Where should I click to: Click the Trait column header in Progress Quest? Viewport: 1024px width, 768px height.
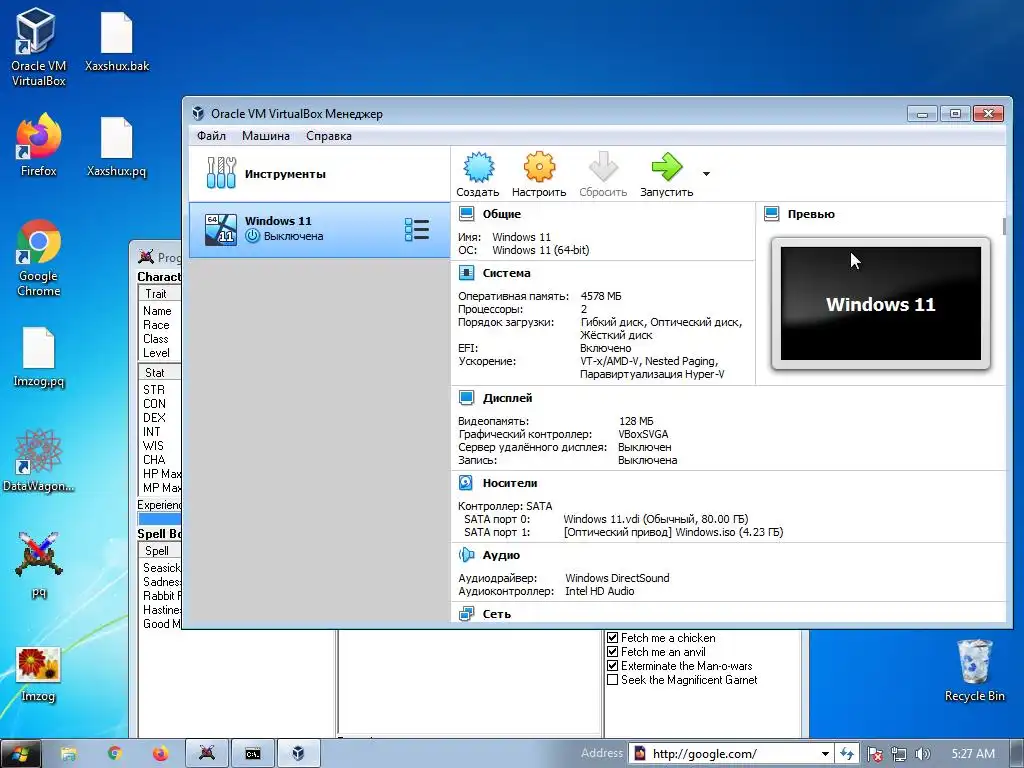tap(160, 294)
